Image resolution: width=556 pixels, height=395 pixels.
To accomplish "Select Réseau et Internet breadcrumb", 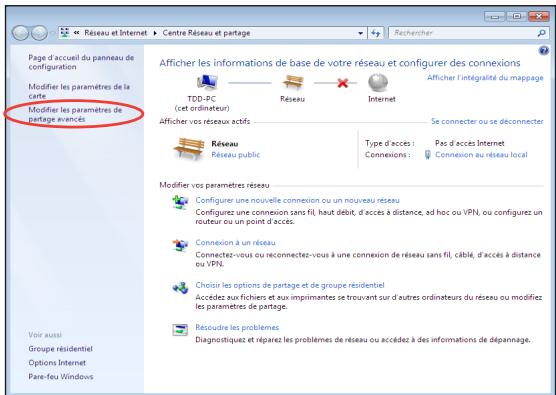I will (x=116, y=33).
